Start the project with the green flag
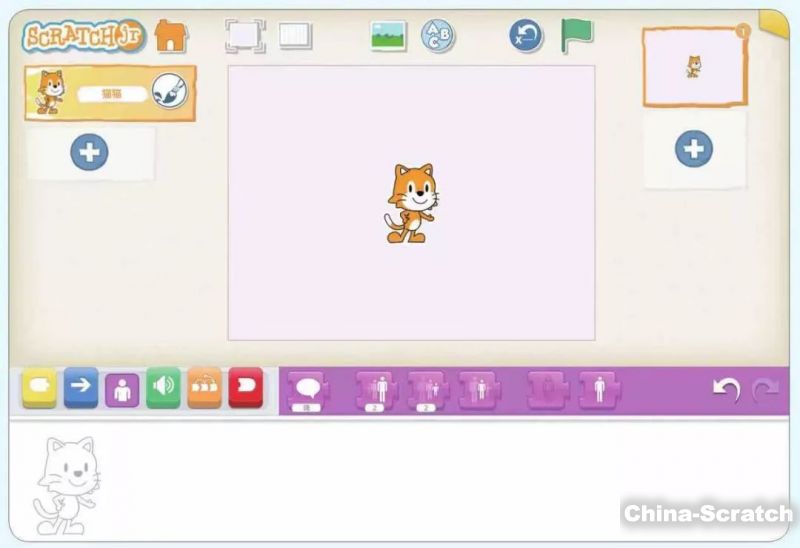The height and width of the screenshot is (548, 800). click(x=576, y=35)
